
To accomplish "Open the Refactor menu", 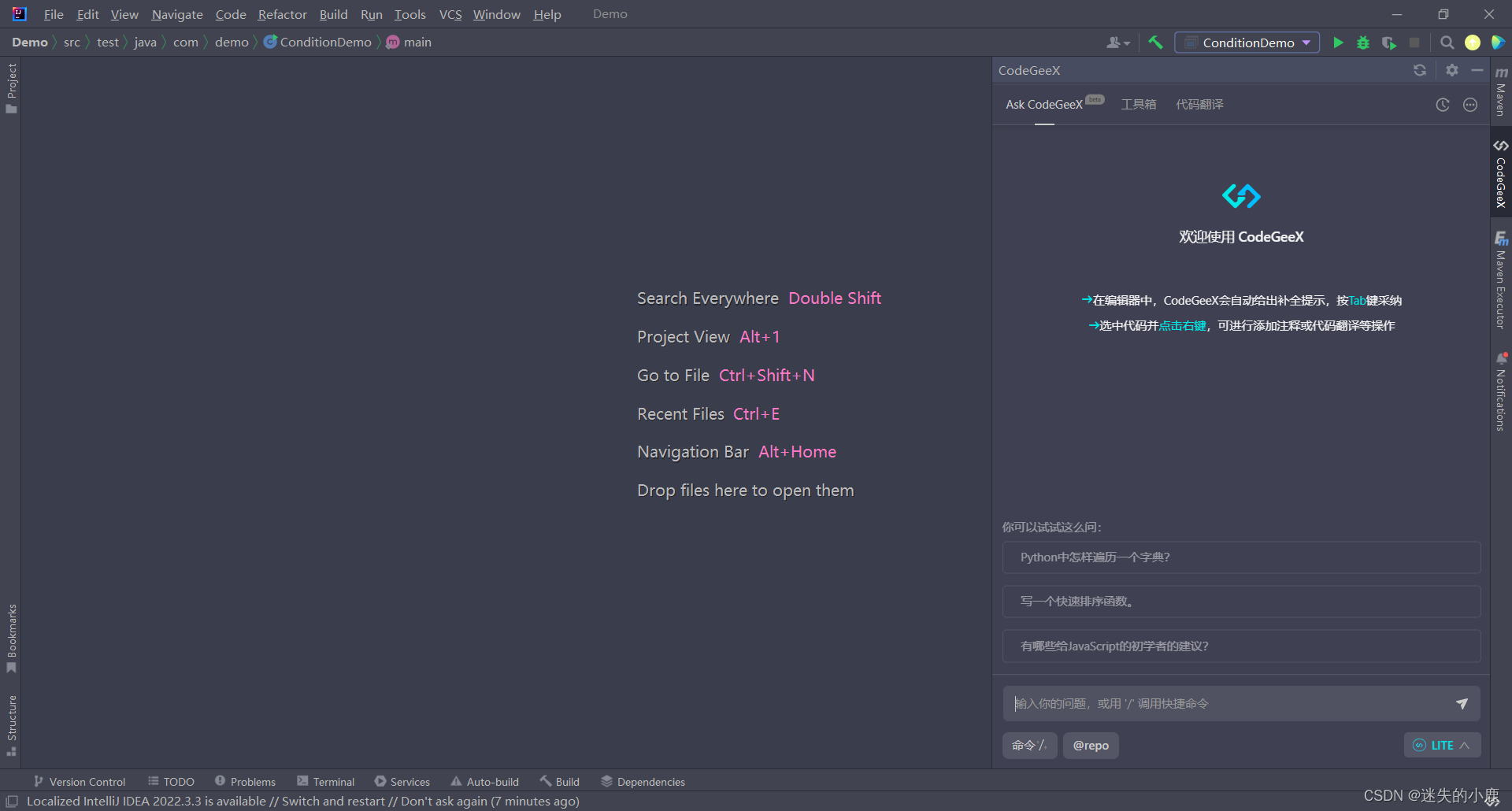I will point(282,14).
